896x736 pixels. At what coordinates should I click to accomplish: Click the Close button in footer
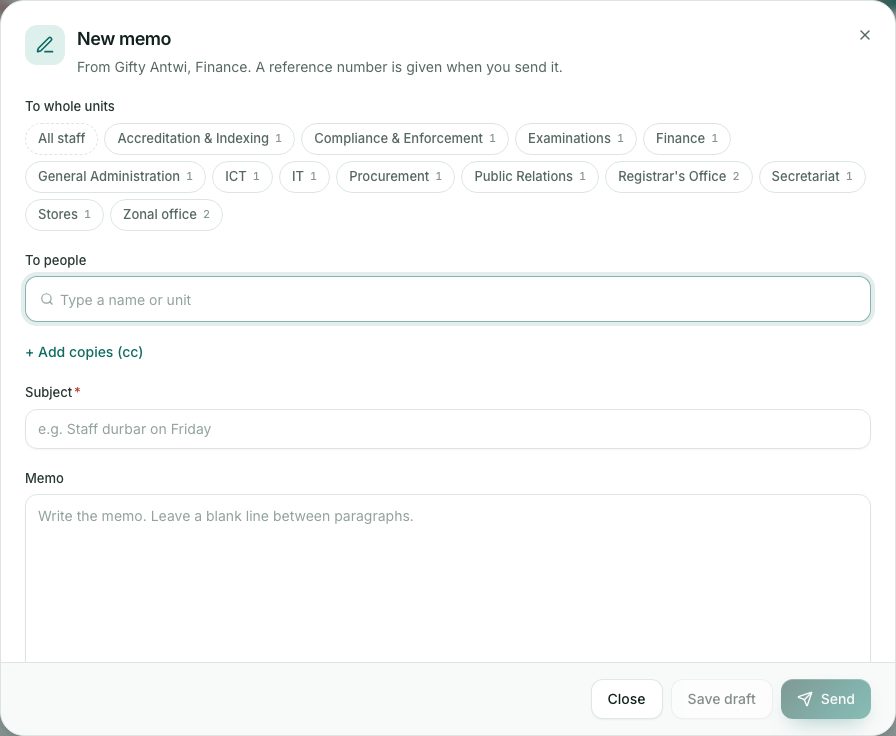tap(626, 699)
